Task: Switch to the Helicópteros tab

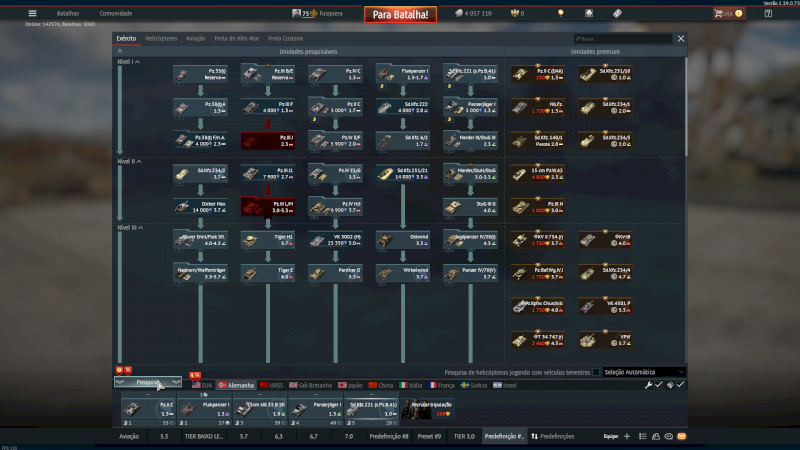Action: [161, 38]
